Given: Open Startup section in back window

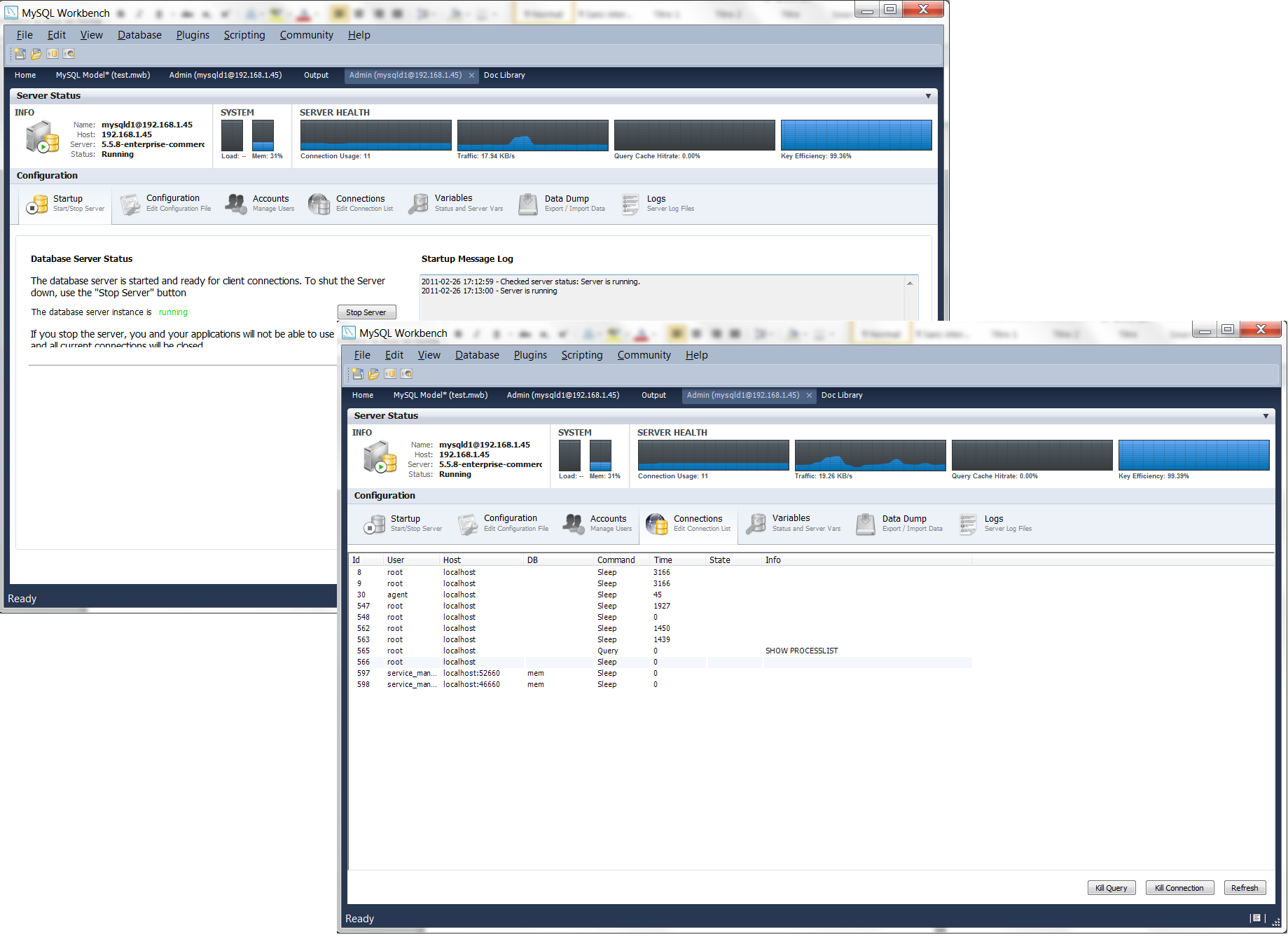Looking at the screenshot, I should click(x=64, y=204).
